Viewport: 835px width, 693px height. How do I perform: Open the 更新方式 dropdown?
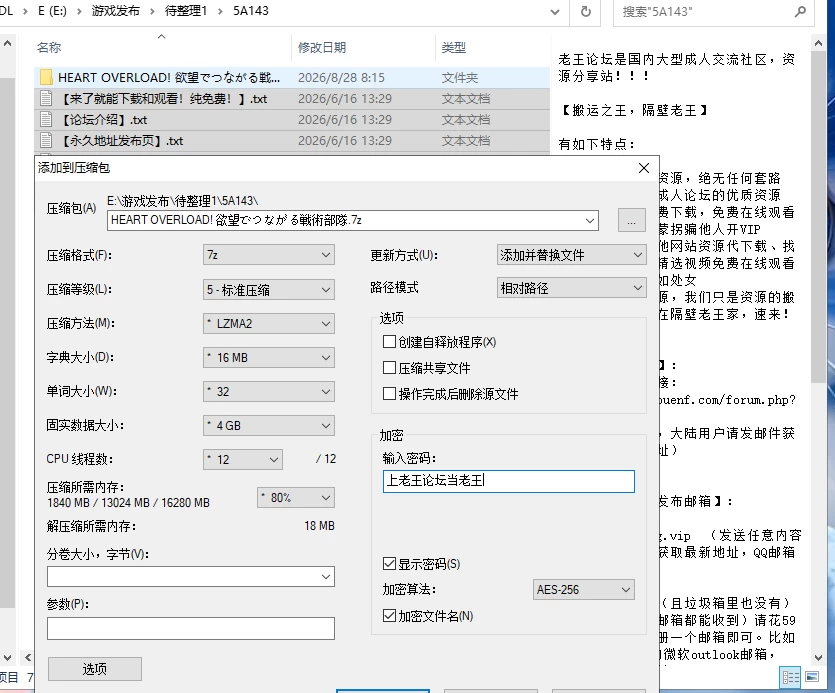pyautogui.click(x=571, y=255)
